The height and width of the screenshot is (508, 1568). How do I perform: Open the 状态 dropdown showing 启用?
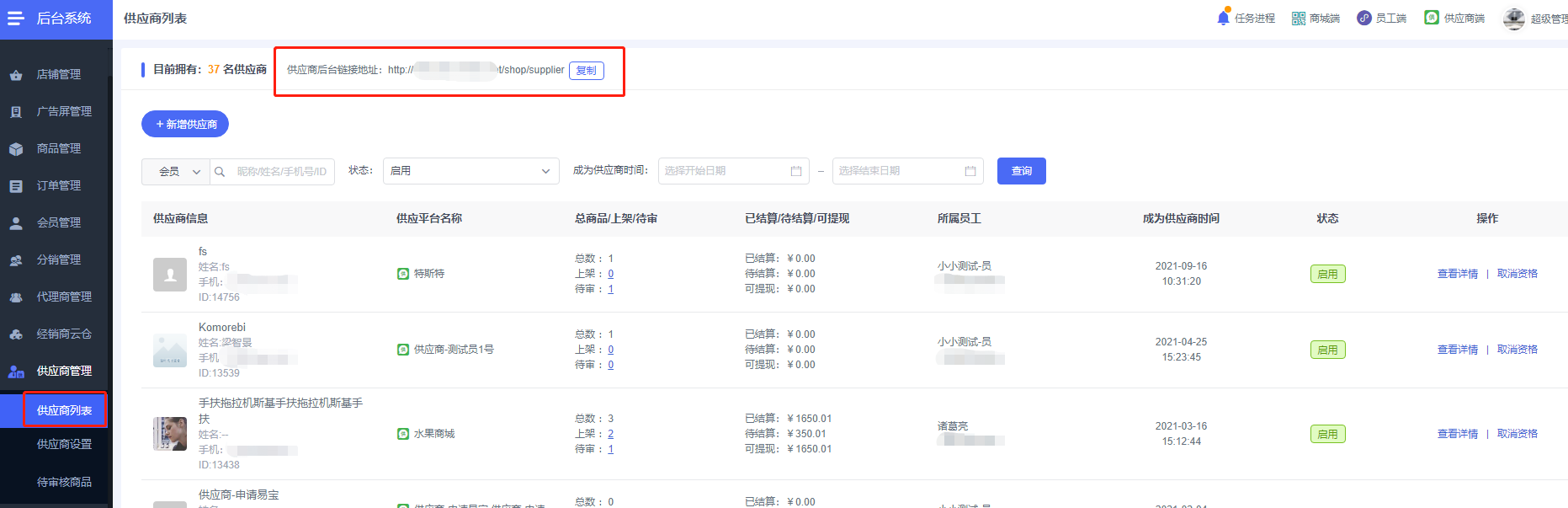pos(471,171)
